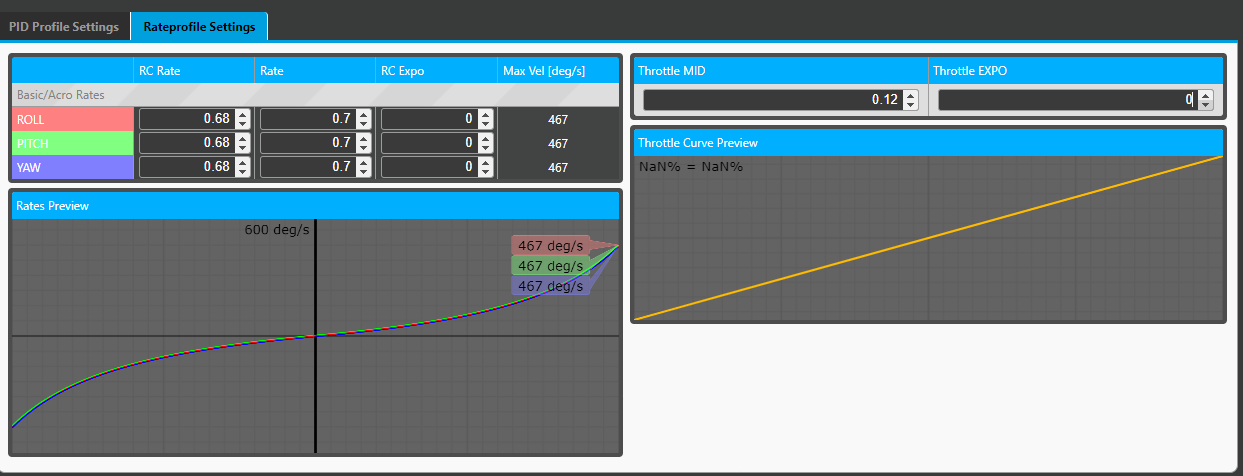Increase ROLL RC Expo with up arrow
The image size is (1243, 476).
tap(485, 114)
